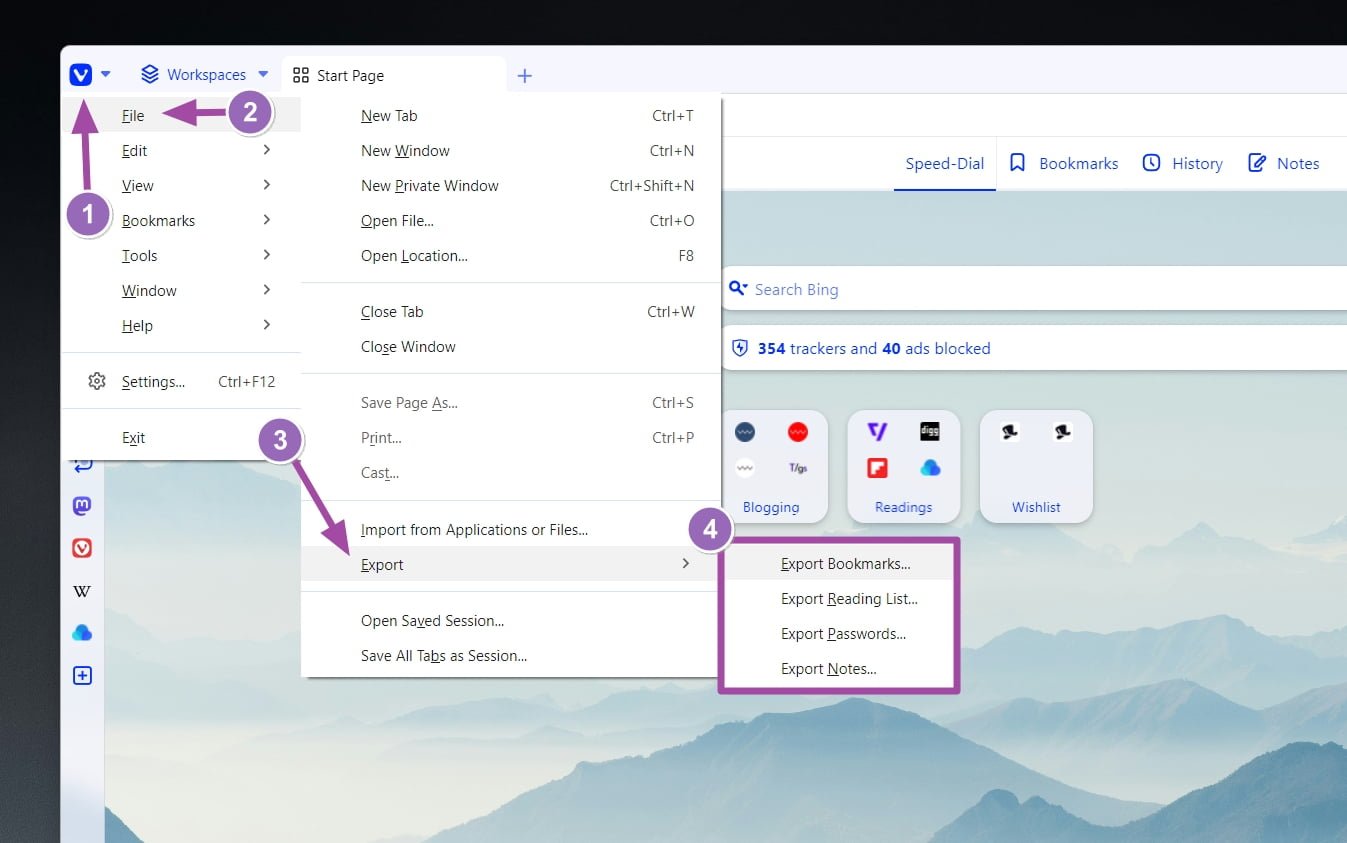1347x843 pixels.
Task: Open trackers and ads blocked info
Action: point(874,348)
